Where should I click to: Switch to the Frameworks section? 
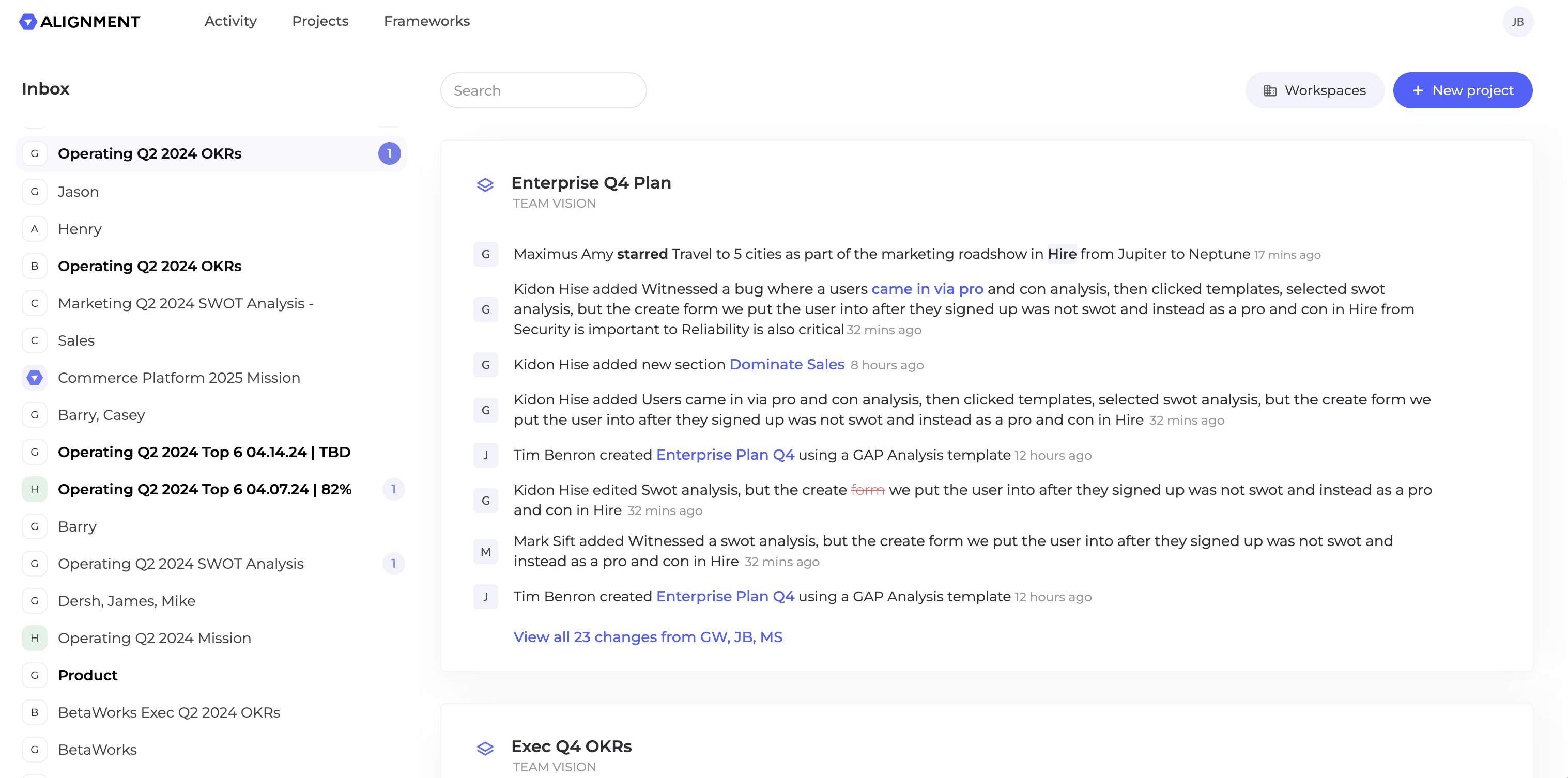pyautogui.click(x=426, y=21)
